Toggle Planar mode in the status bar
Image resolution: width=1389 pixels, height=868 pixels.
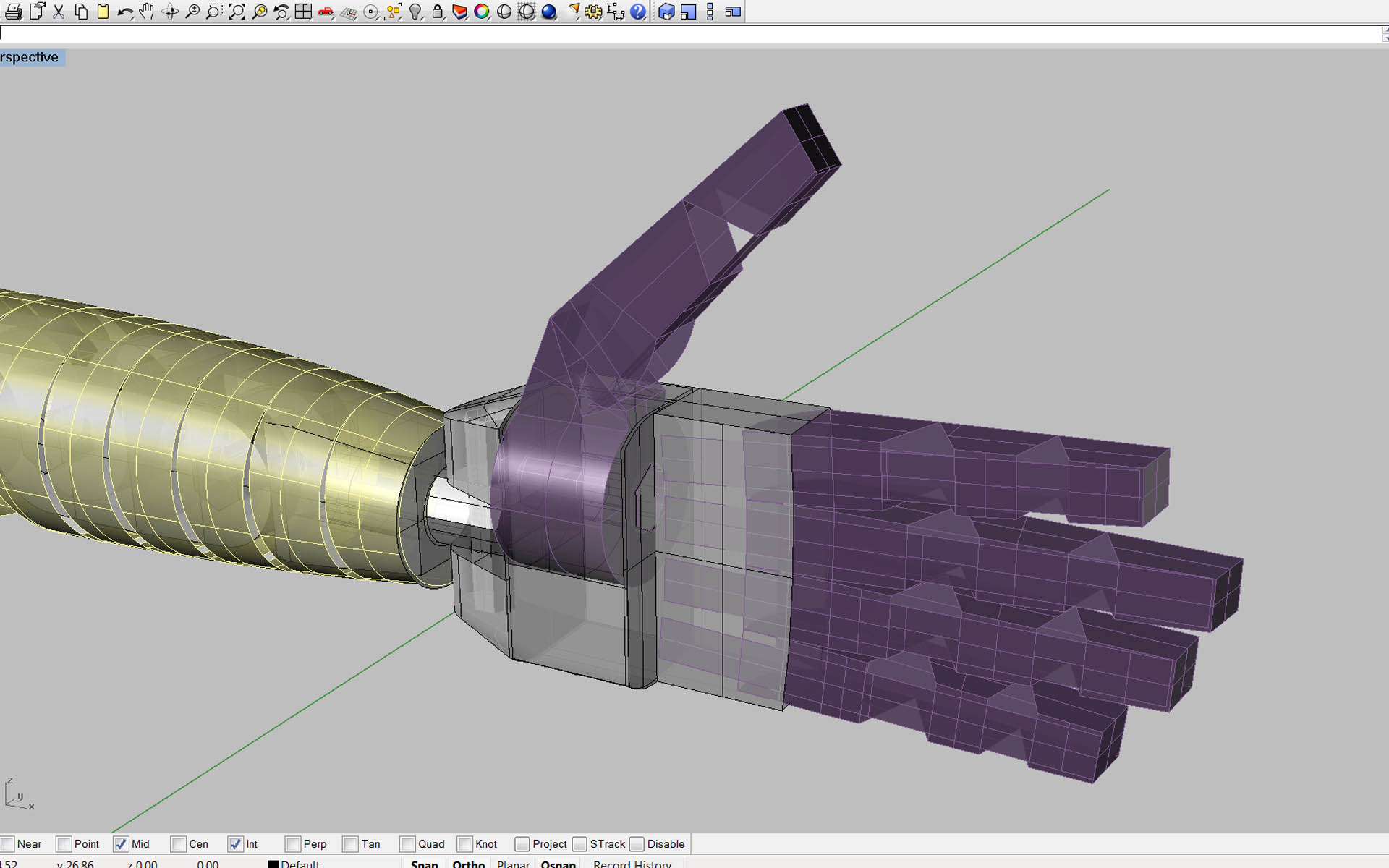pyautogui.click(x=514, y=864)
